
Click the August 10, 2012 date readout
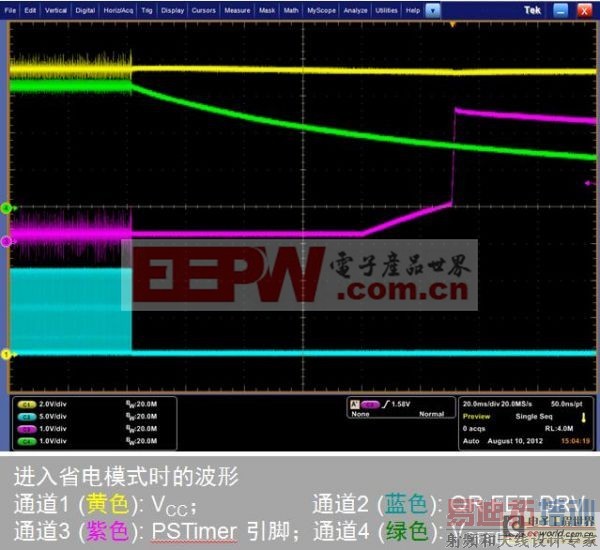coord(515,441)
